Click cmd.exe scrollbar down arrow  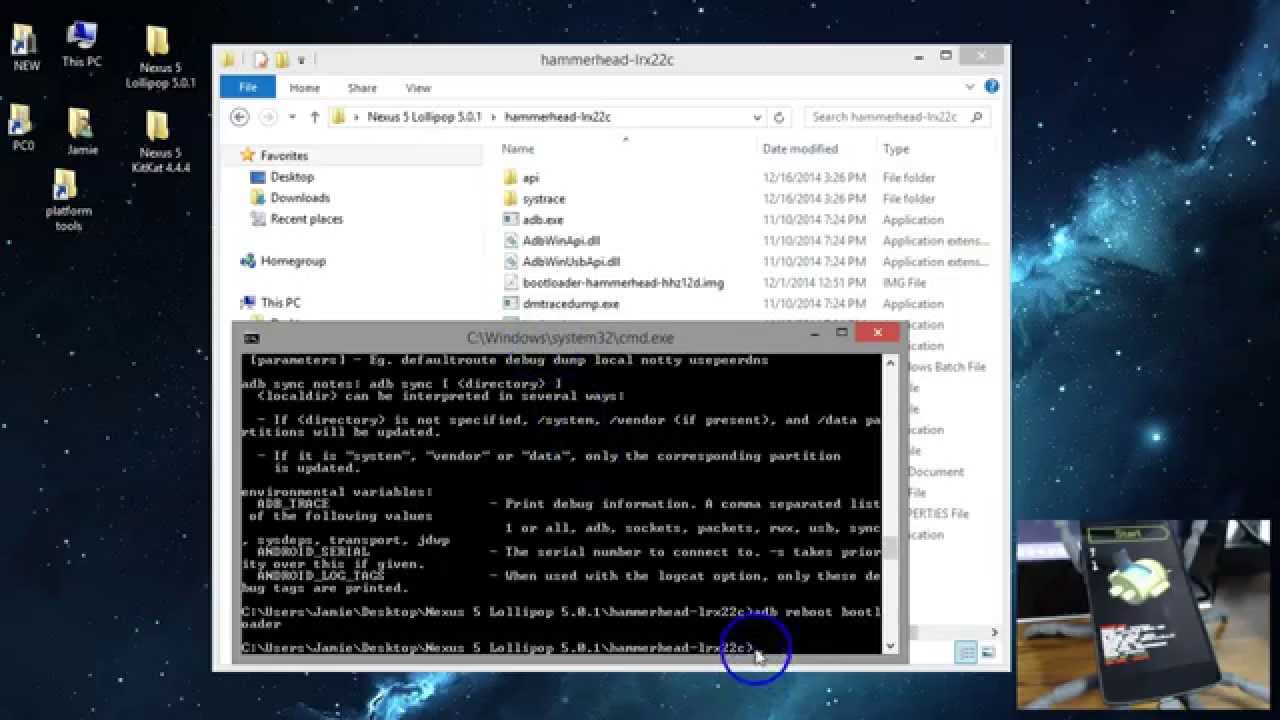[x=890, y=646]
